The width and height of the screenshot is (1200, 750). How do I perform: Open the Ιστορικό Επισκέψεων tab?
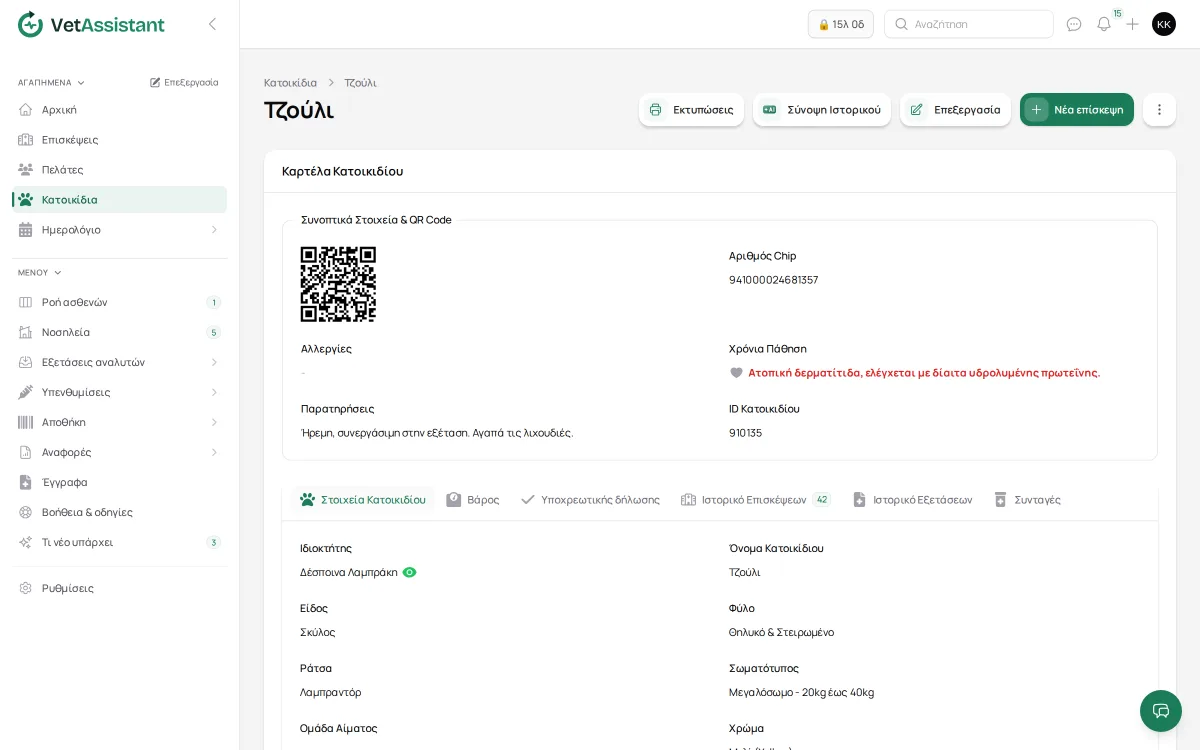(755, 500)
